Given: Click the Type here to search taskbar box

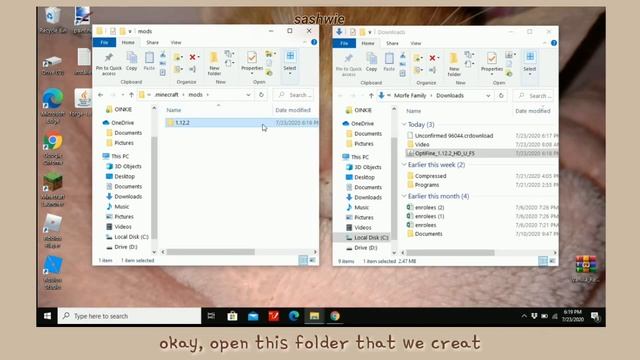Looking at the screenshot, I should coord(130,316).
